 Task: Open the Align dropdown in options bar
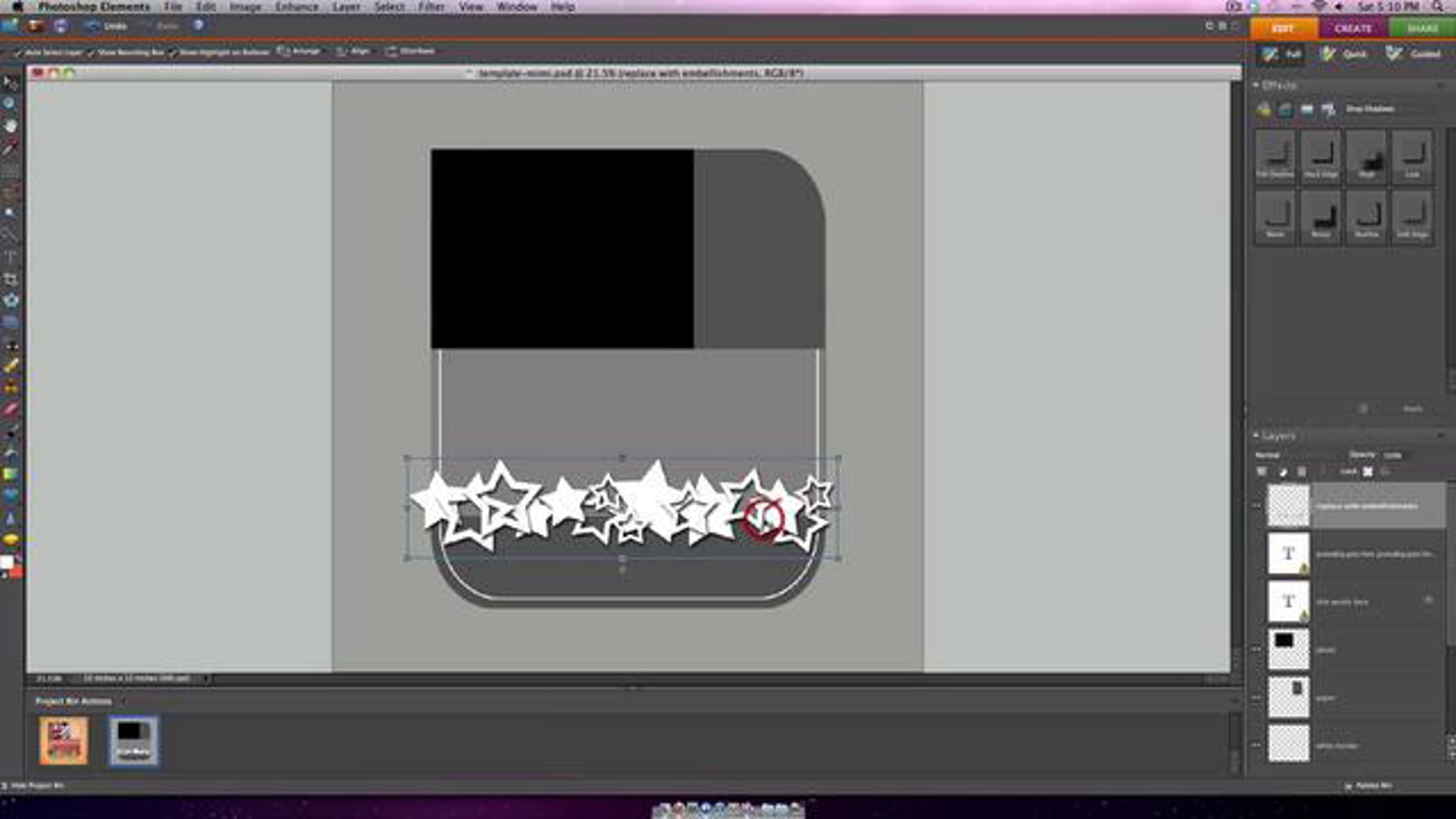click(352, 52)
